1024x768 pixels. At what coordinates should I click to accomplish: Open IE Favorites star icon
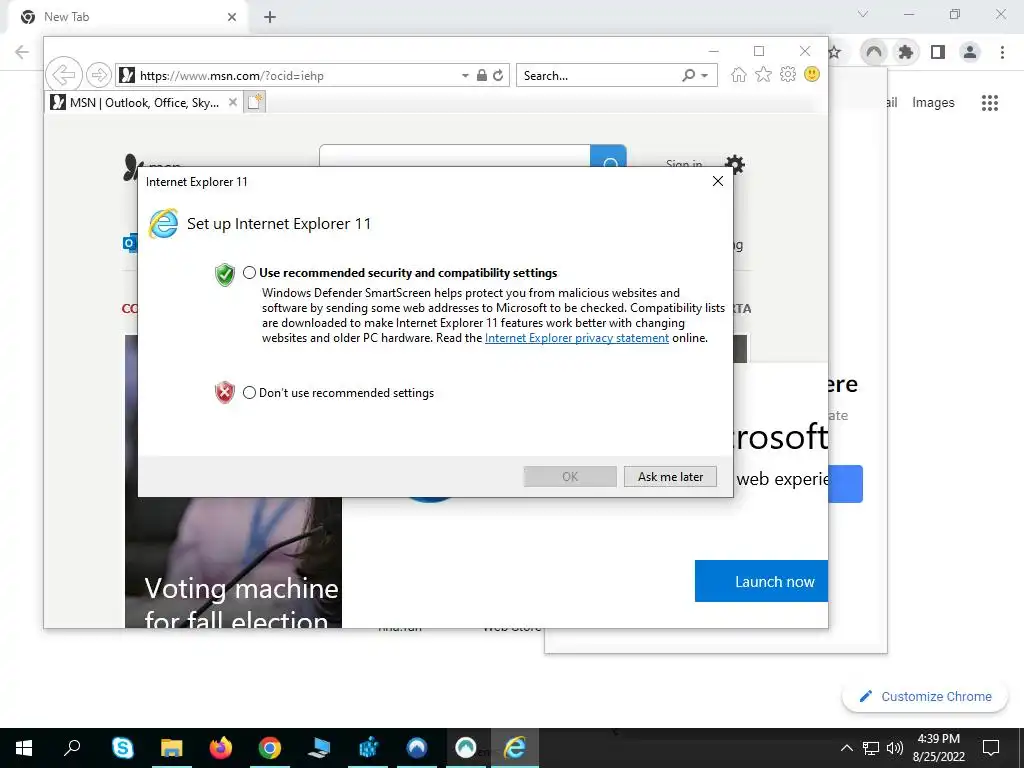(x=763, y=74)
